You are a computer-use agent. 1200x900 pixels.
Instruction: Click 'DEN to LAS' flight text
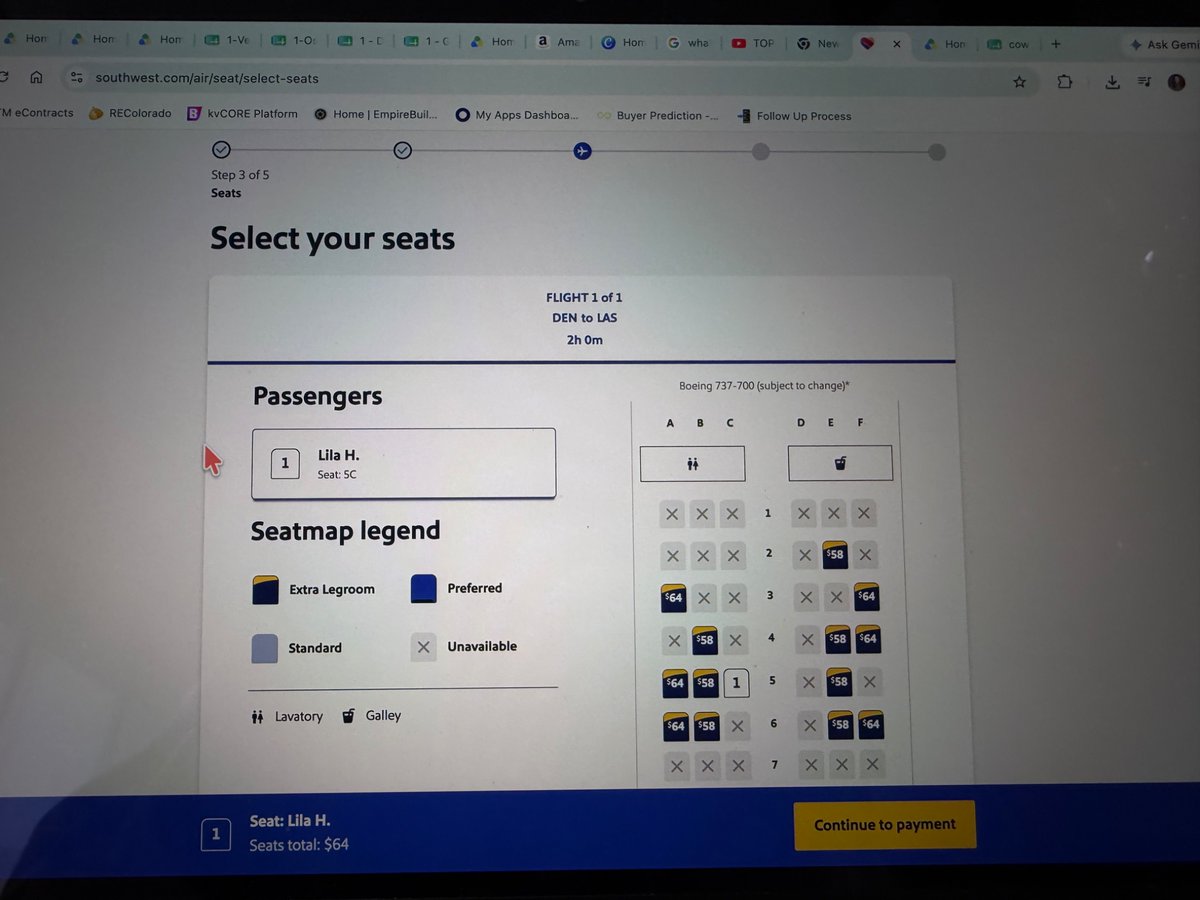pos(584,318)
